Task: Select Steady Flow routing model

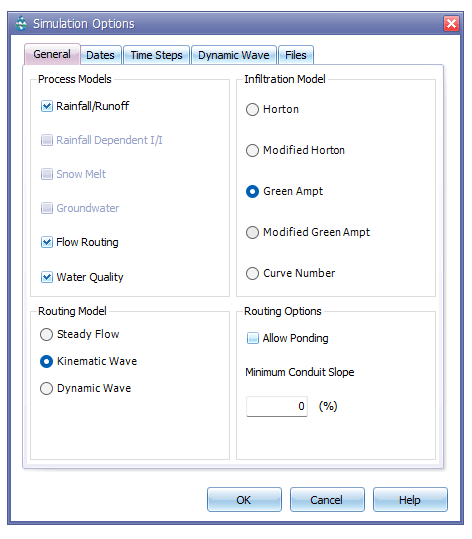Action: 46,334
